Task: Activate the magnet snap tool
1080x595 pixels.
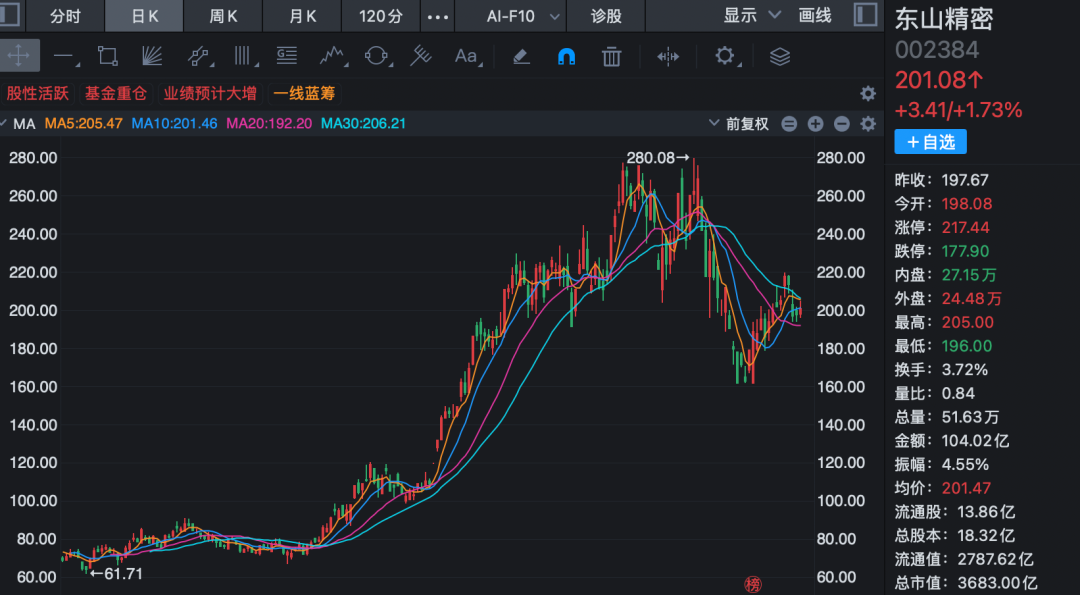Action: pos(566,56)
